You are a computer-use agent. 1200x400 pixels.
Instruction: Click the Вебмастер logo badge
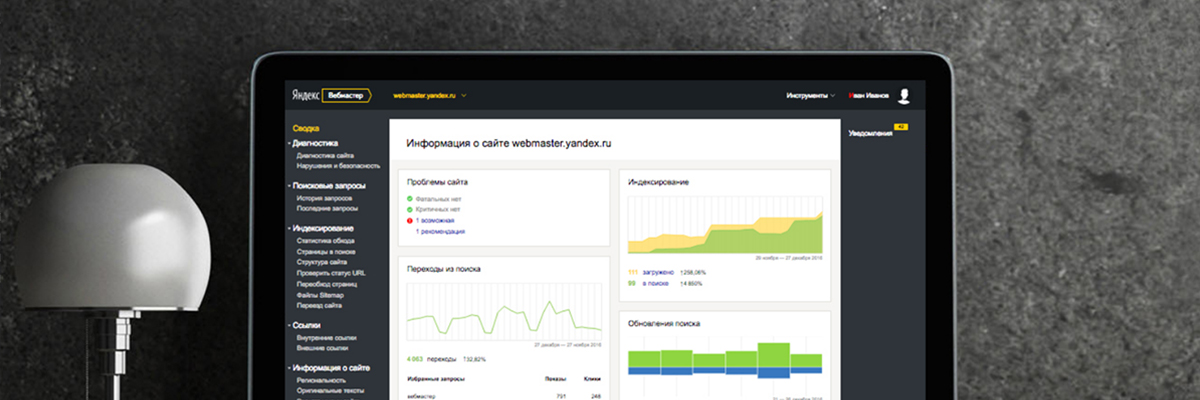click(346, 95)
